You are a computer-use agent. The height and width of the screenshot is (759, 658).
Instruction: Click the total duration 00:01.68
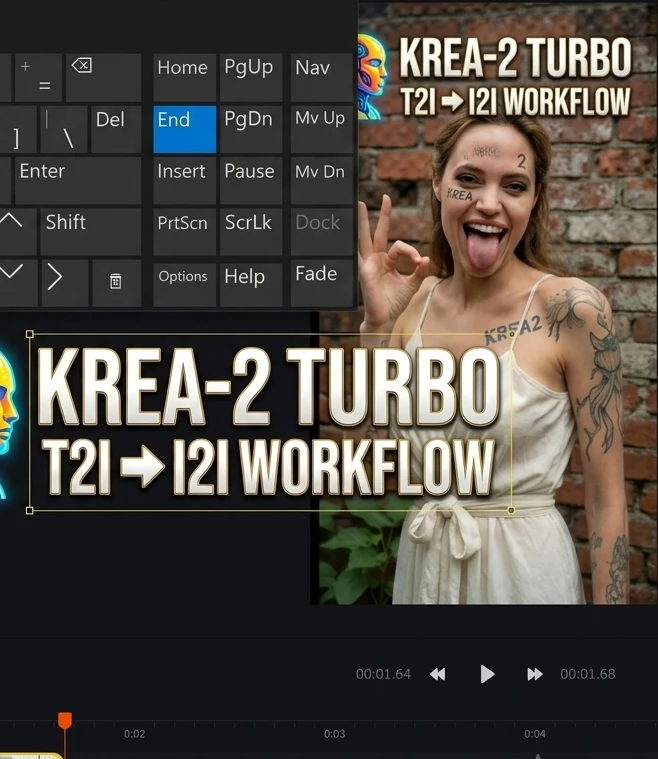tap(588, 674)
